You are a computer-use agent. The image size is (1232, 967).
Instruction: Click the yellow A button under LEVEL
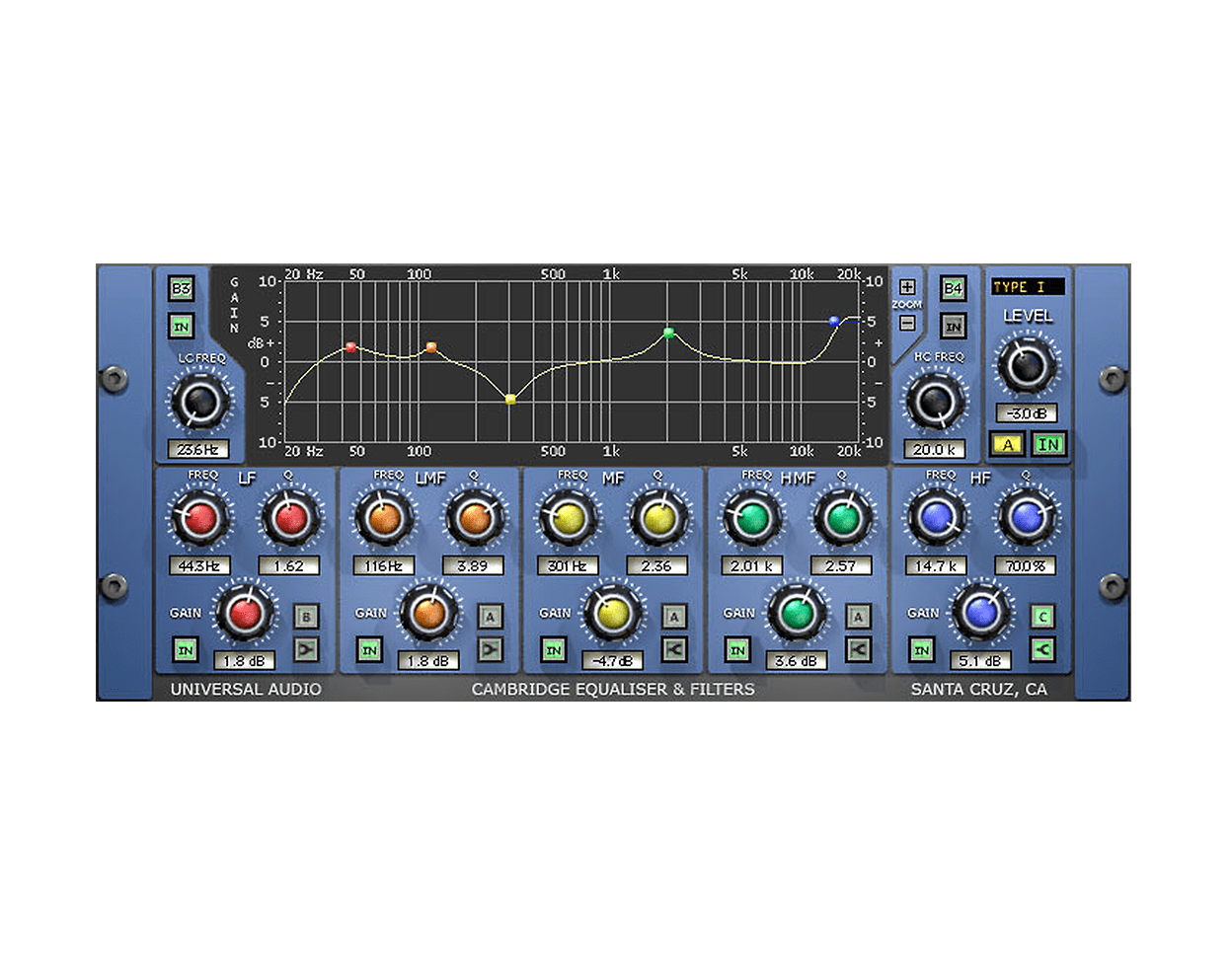coord(1007,444)
